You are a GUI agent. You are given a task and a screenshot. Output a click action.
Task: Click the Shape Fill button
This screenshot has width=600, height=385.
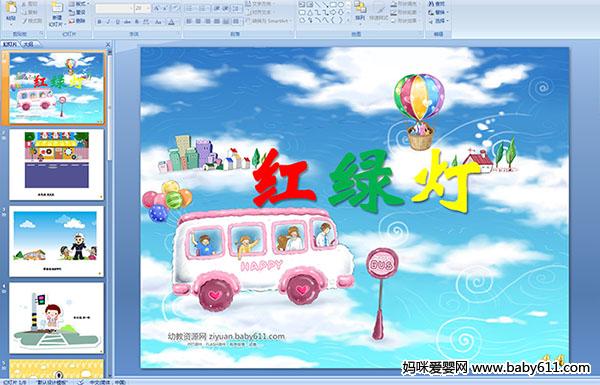pos(404,4)
